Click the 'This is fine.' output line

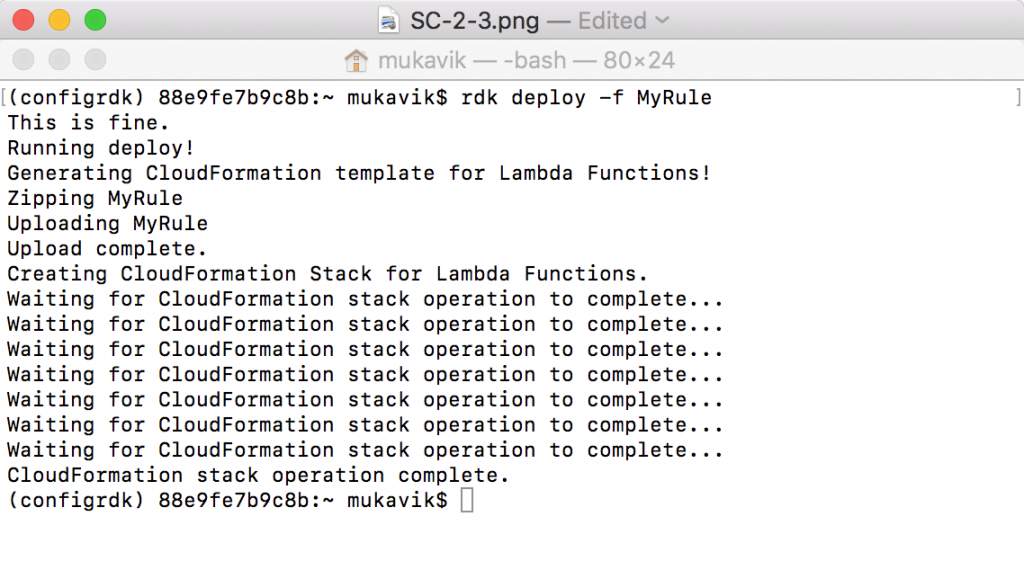coord(88,123)
